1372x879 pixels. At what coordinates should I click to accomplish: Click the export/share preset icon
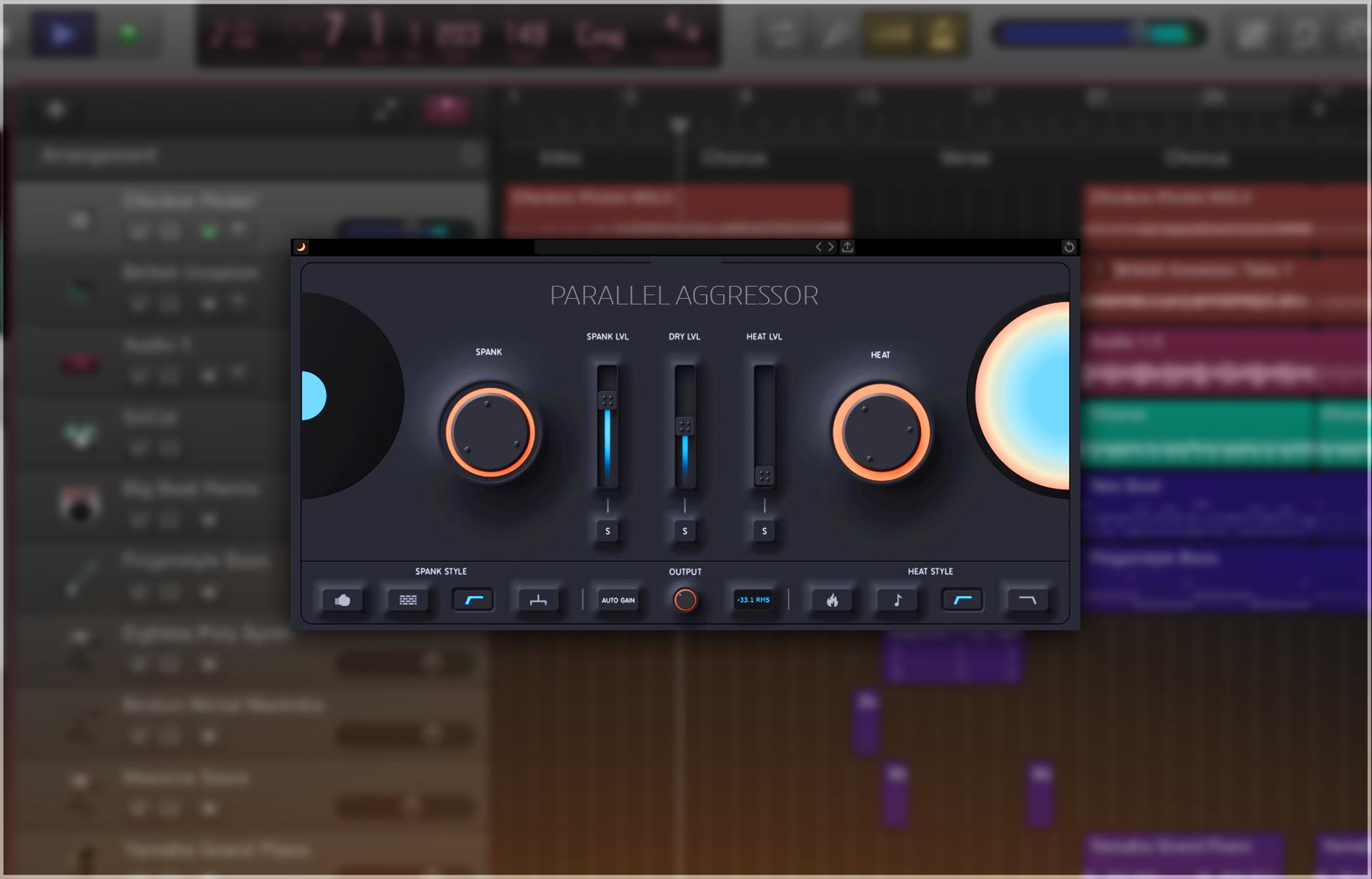point(847,247)
